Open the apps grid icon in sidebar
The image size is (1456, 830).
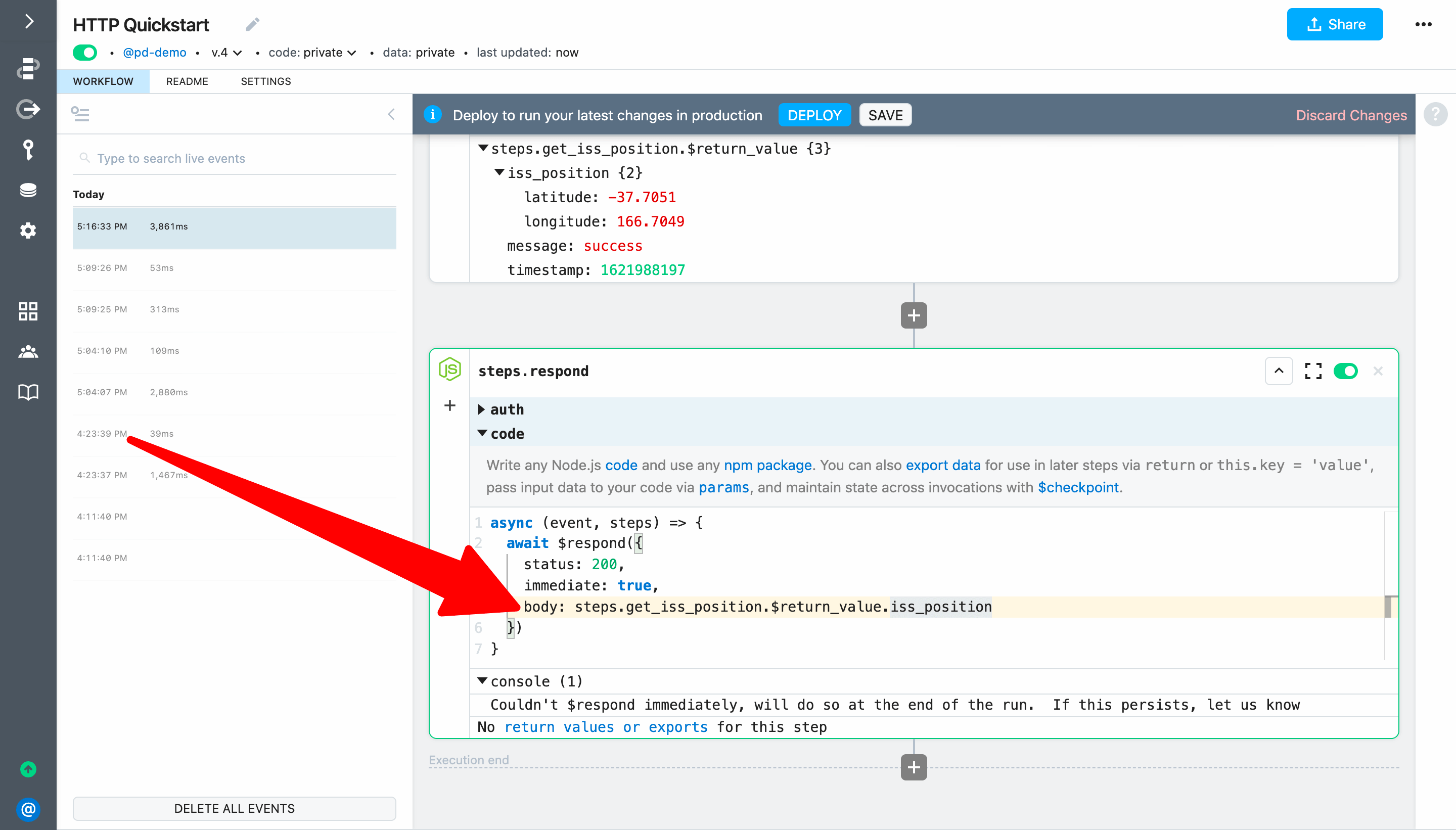tap(28, 311)
